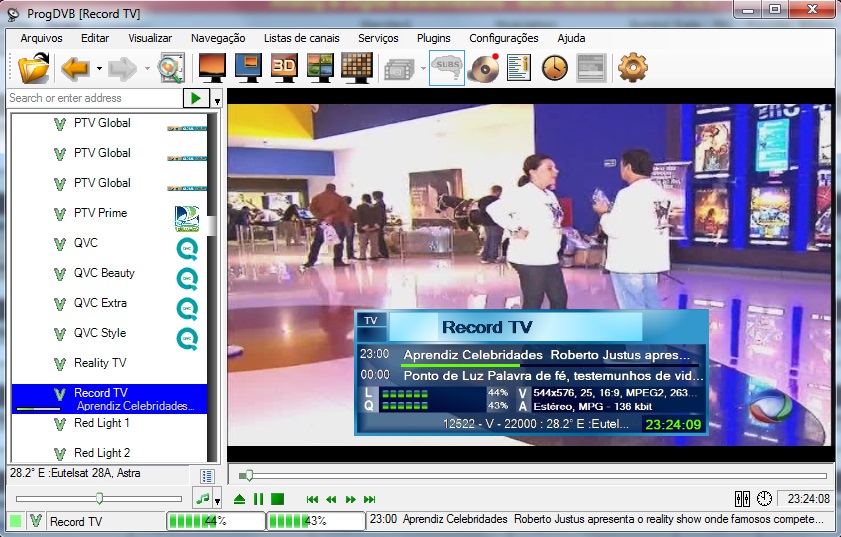Viewport: 841px width, 537px height.
Task: Click the eject button
Action: [240, 499]
